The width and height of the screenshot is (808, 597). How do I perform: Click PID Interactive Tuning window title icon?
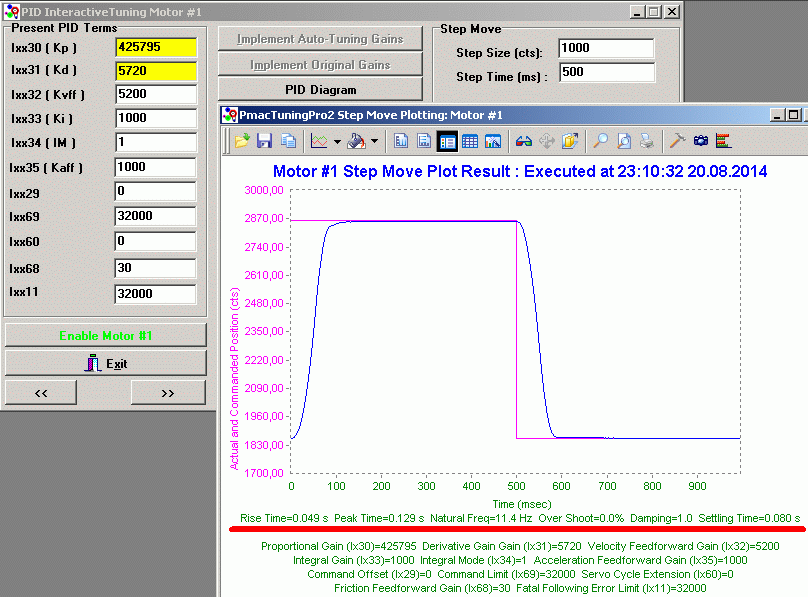[11, 11]
